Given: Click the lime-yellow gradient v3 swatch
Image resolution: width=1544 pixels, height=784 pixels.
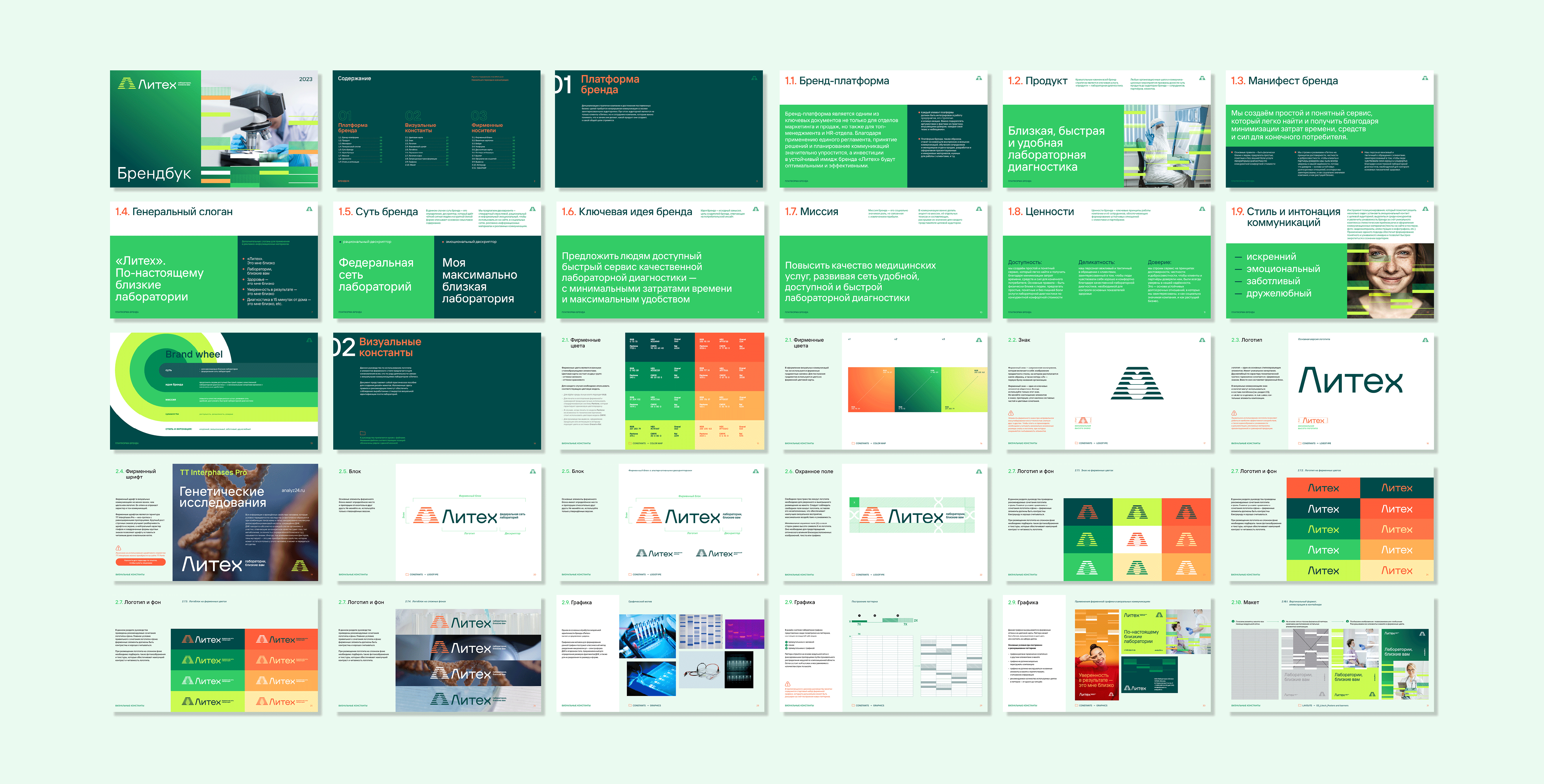Looking at the screenshot, I should [964, 389].
